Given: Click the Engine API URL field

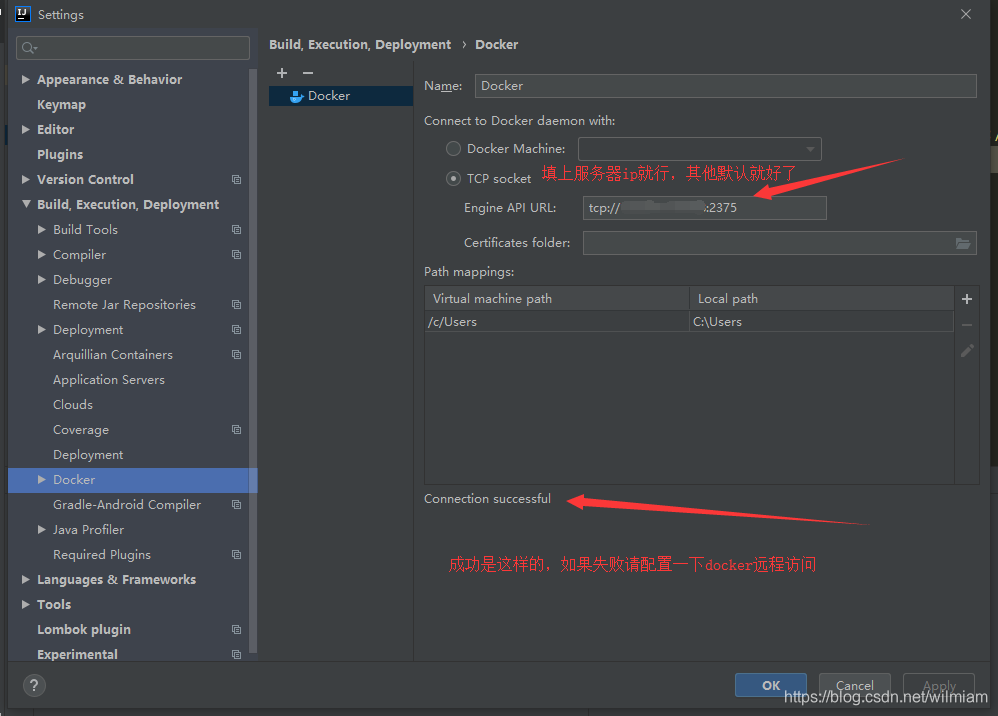Looking at the screenshot, I should point(705,208).
